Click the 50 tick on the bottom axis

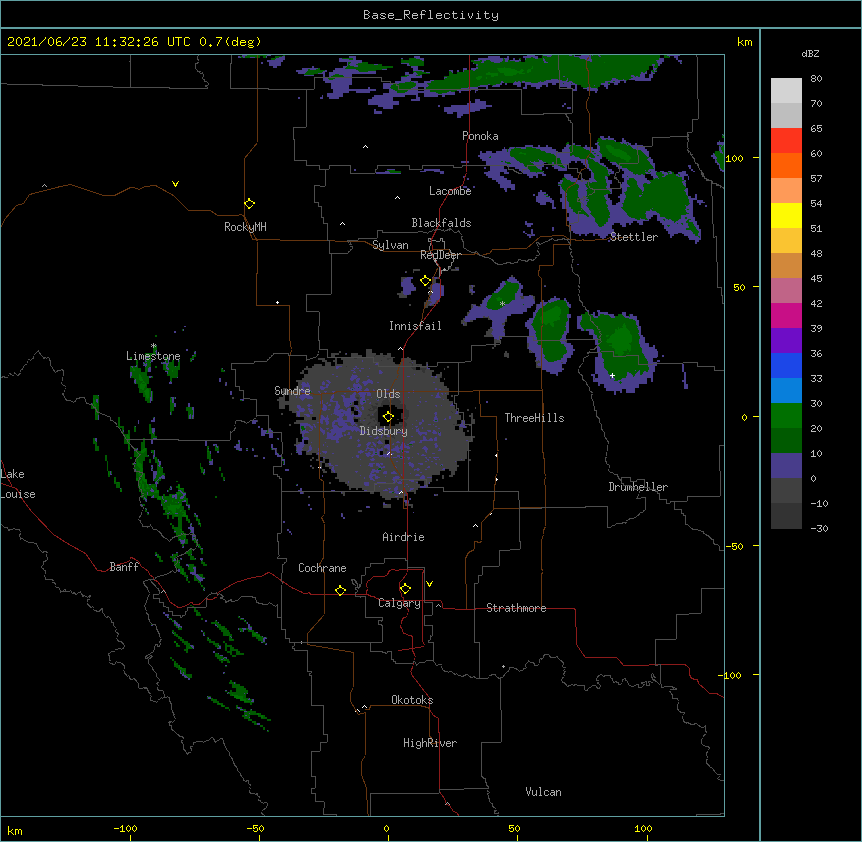pos(514,829)
